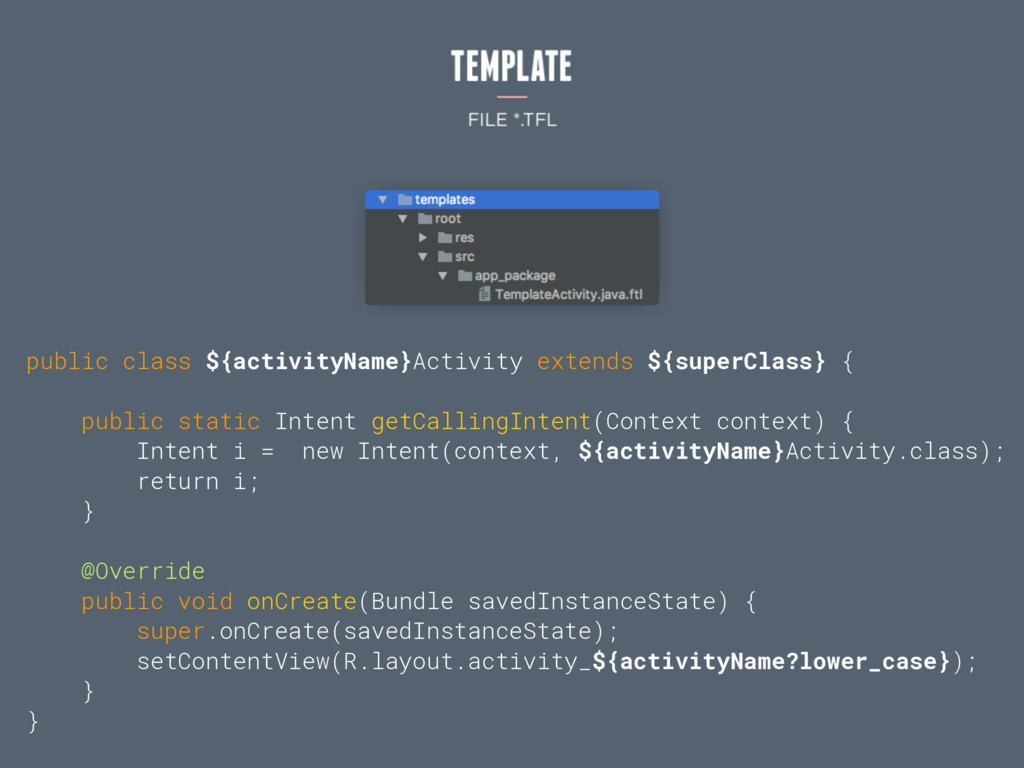Click ${superClass} variable in class declaration
Screen dimensions: 1024x768
click(737, 362)
